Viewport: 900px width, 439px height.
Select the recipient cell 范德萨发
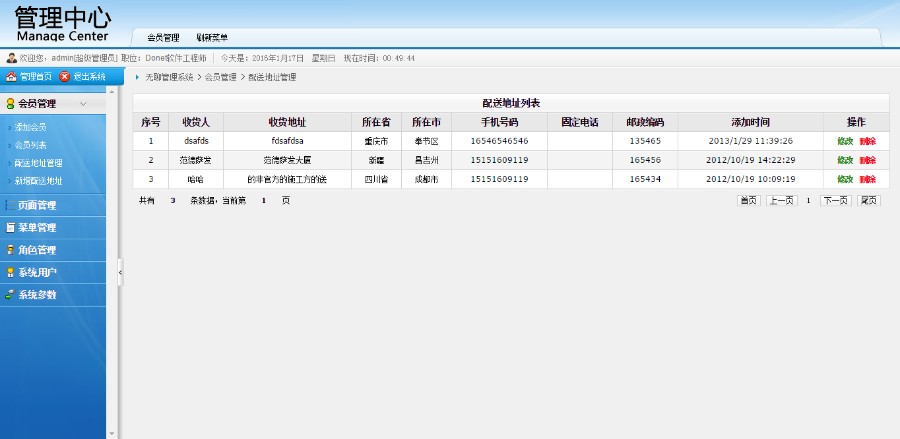click(x=196, y=160)
